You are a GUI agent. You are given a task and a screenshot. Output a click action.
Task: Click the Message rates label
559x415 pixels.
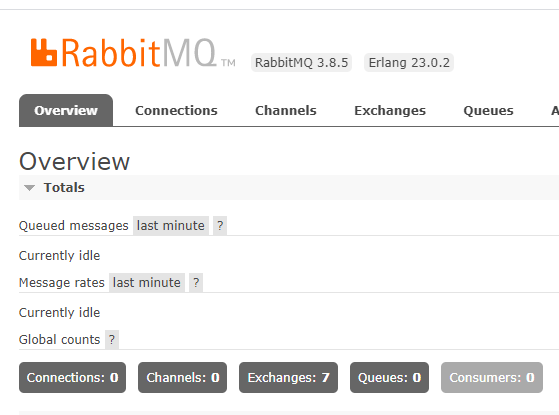point(62,283)
